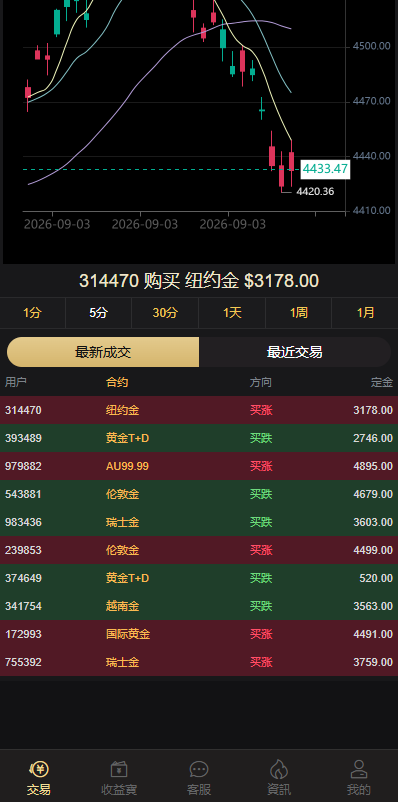Switch chart to 30分 interval
This screenshot has height=802, width=398.
click(x=165, y=313)
